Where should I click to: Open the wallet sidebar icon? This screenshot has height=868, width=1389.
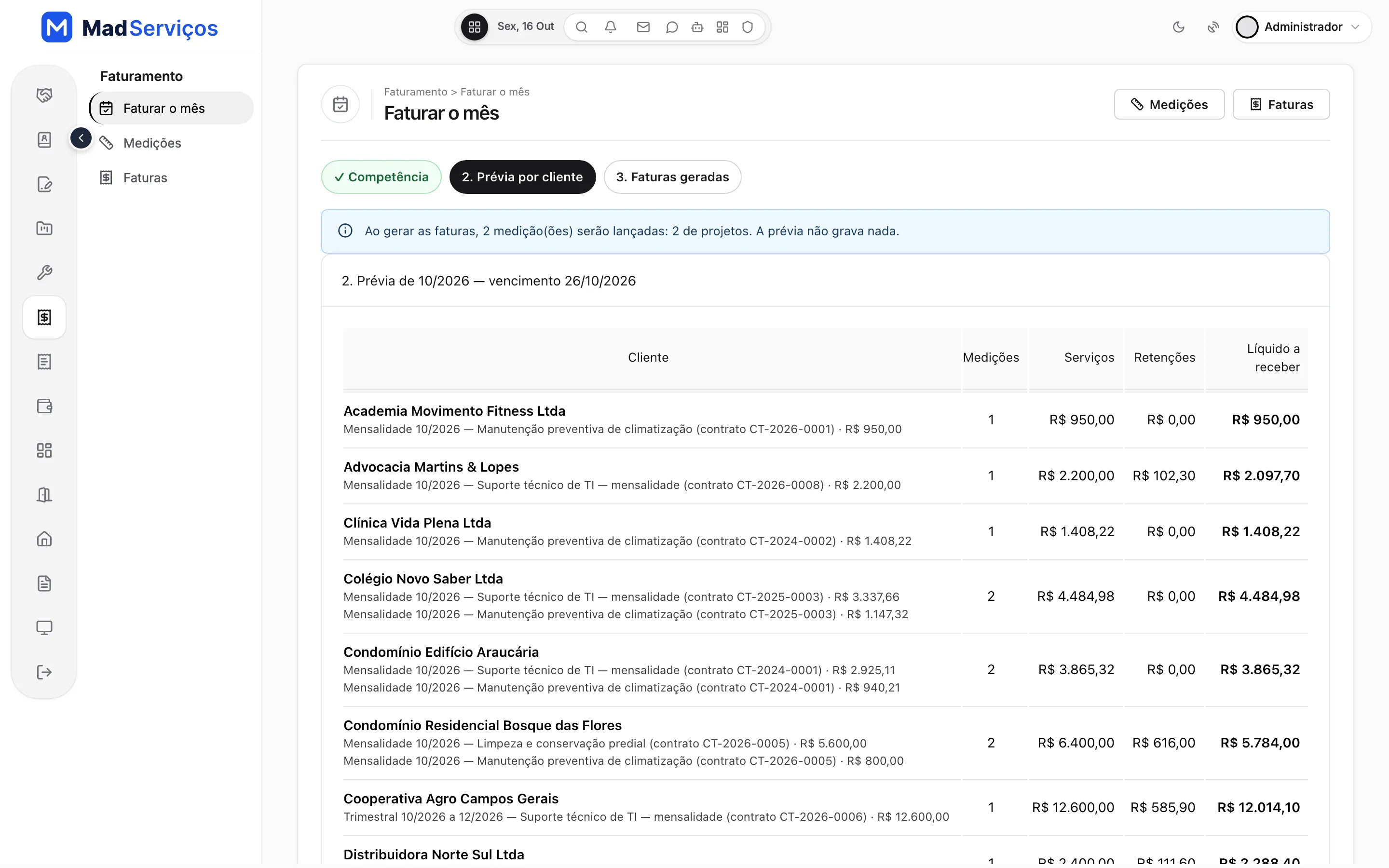(x=44, y=406)
